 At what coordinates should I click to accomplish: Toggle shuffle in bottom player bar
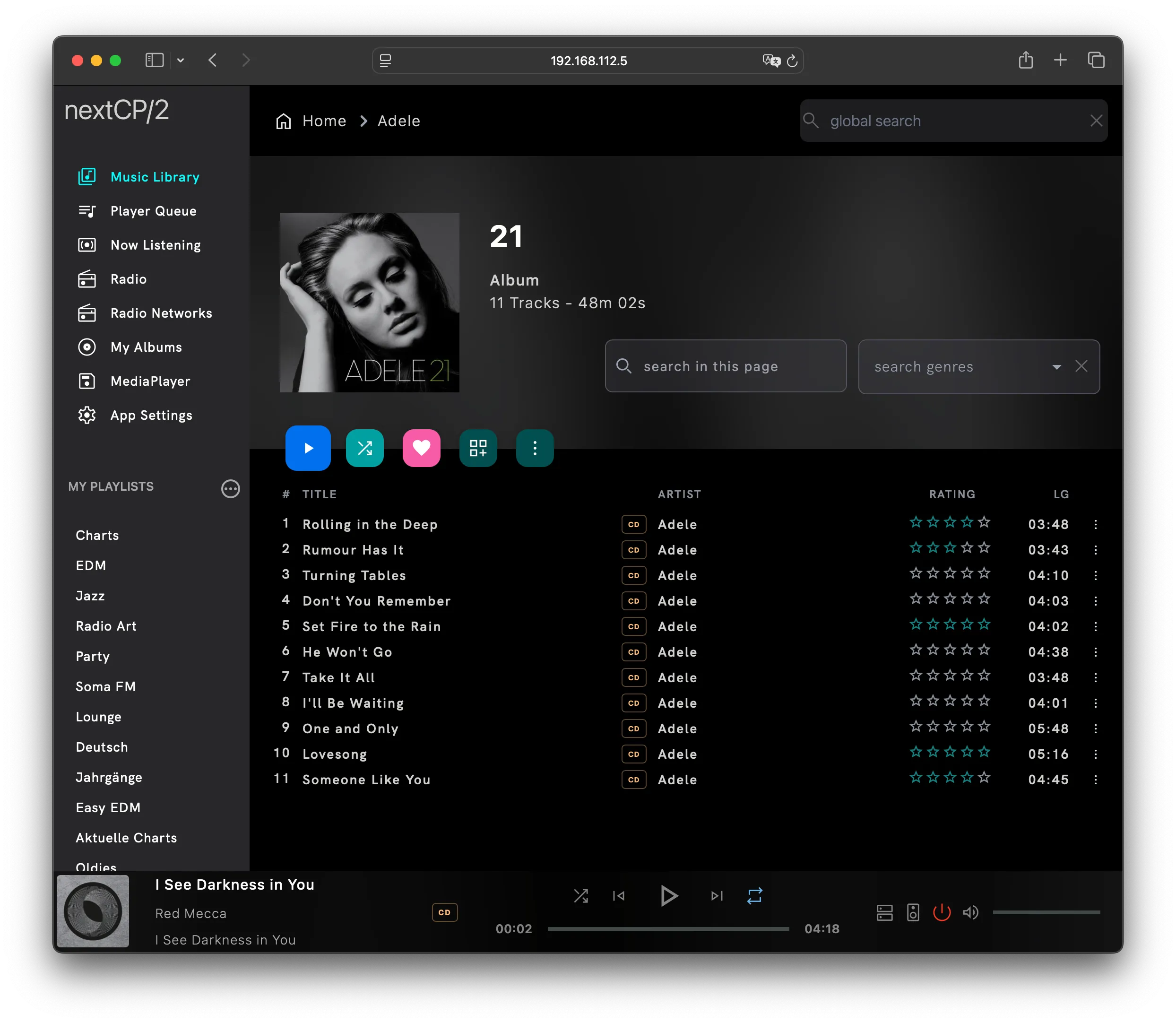tap(580, 896)
